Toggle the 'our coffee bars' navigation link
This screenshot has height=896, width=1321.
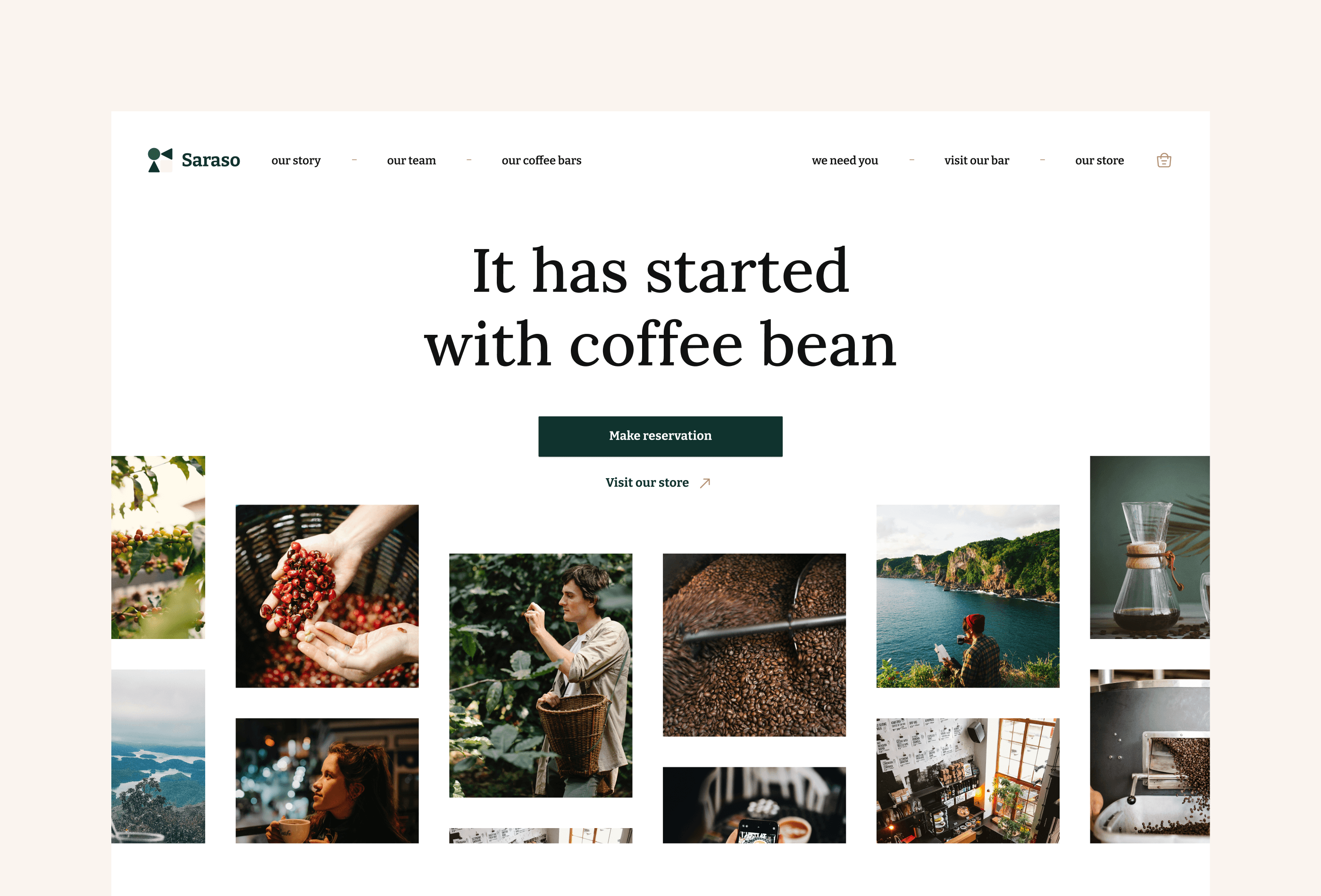tap(540, 160)
